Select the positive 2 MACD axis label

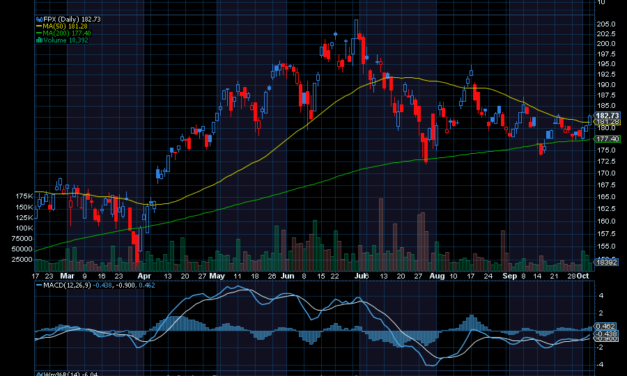click(601, 314)
